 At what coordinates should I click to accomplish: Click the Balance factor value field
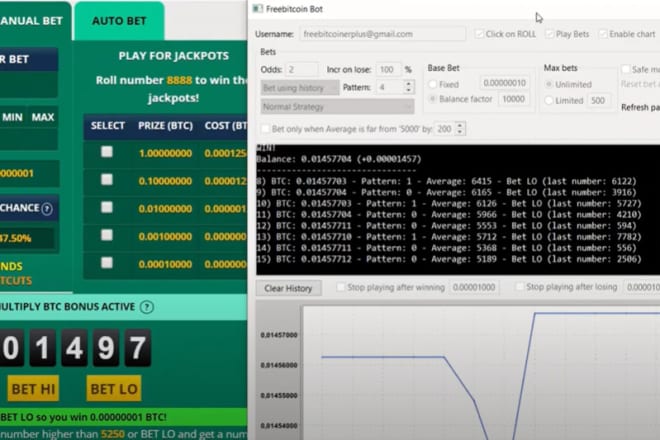514,99
